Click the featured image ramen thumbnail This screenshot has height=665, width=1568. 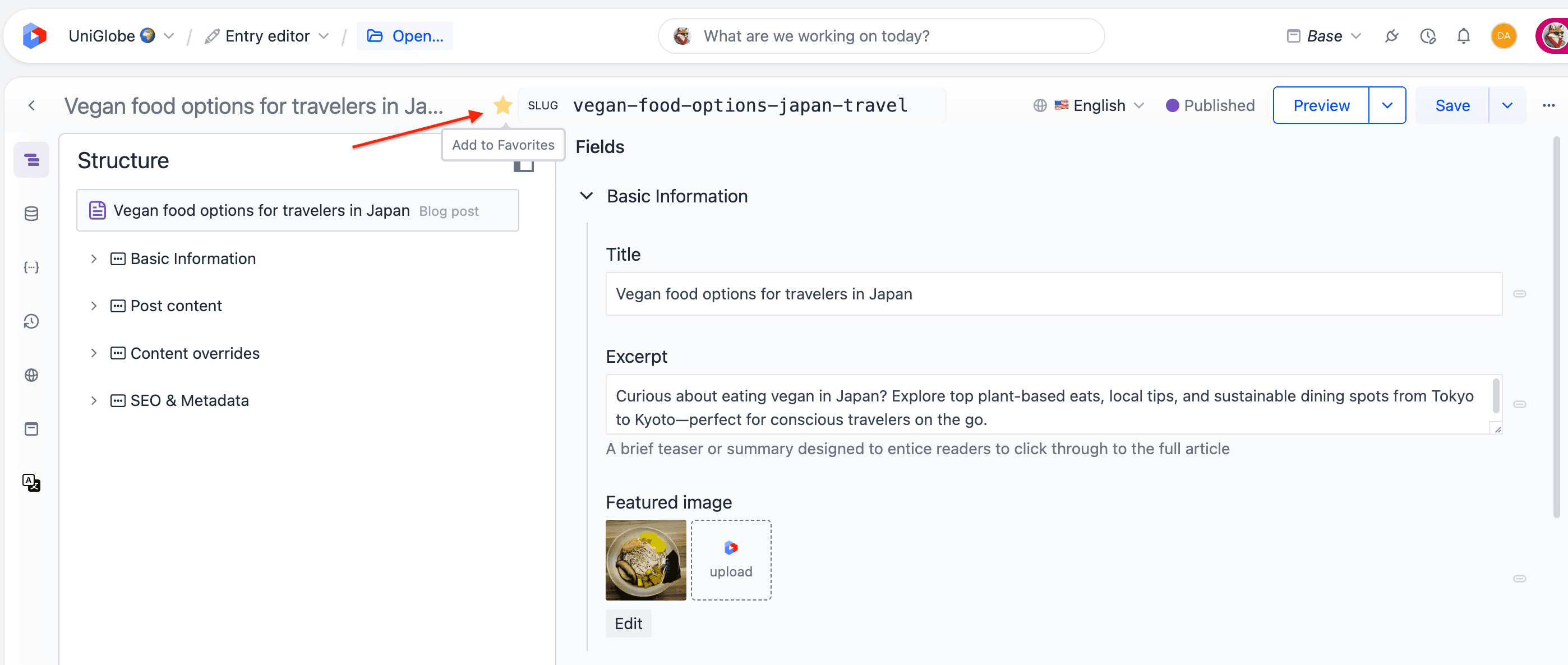click(x=646, y=560)
